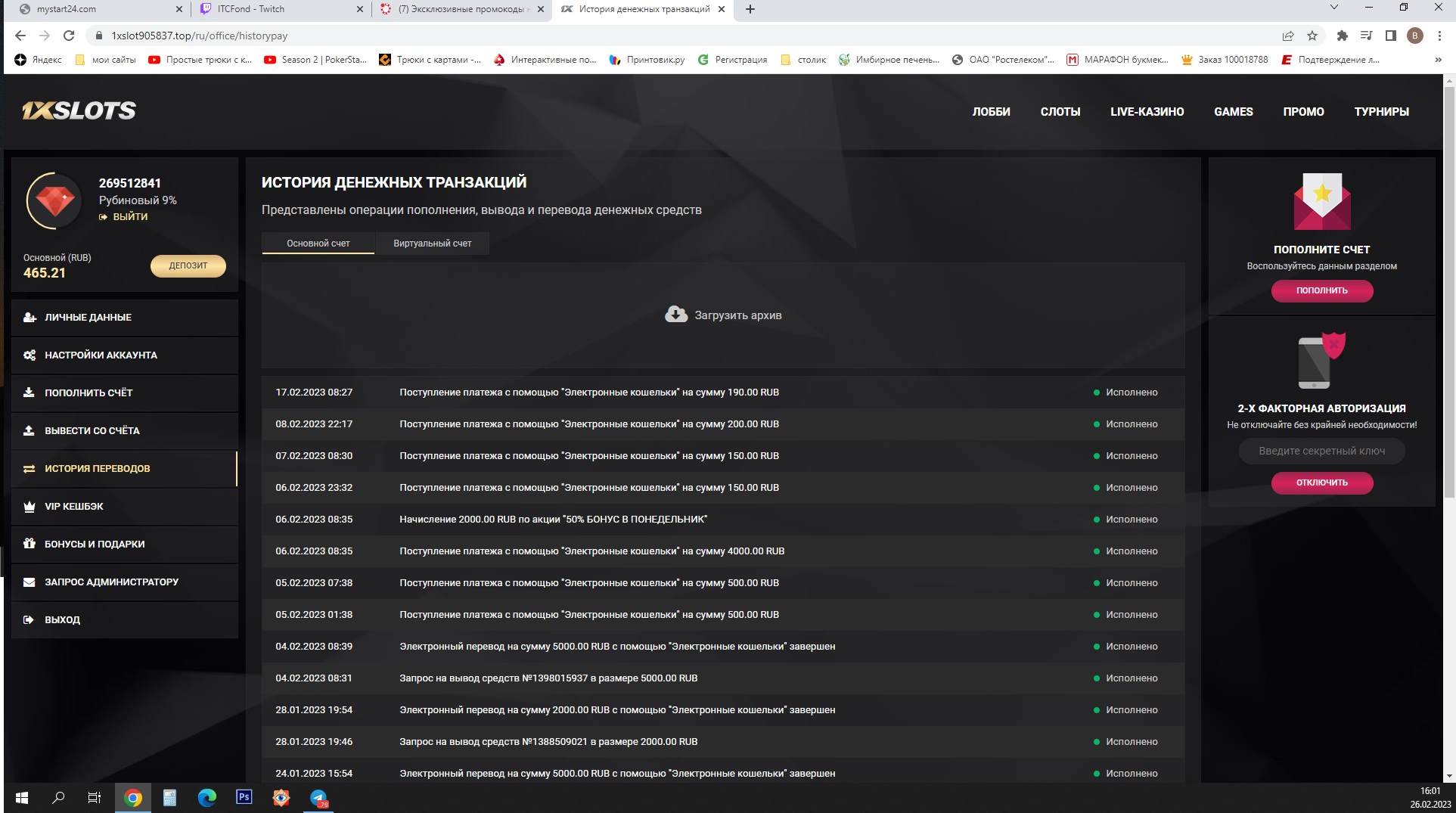Image resolution: width=1456 pixels, height=813 pixels.
Task: Open НАСТРОЙКИ АККАУНТА in the sidebar
Action: point(125,355)
